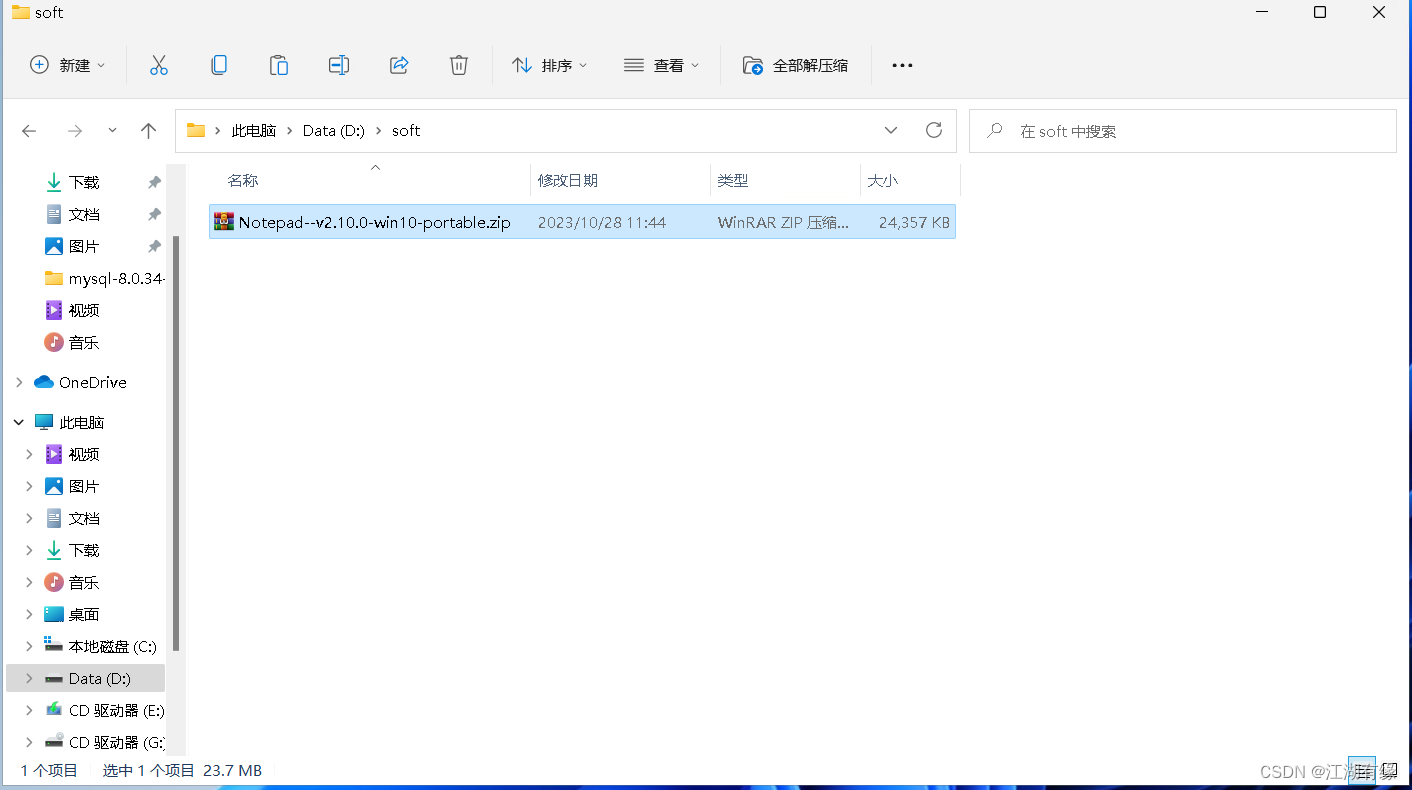Refresh the soft folder view
The height and width of the screenshot is (790, 1412).
point(933,130)
